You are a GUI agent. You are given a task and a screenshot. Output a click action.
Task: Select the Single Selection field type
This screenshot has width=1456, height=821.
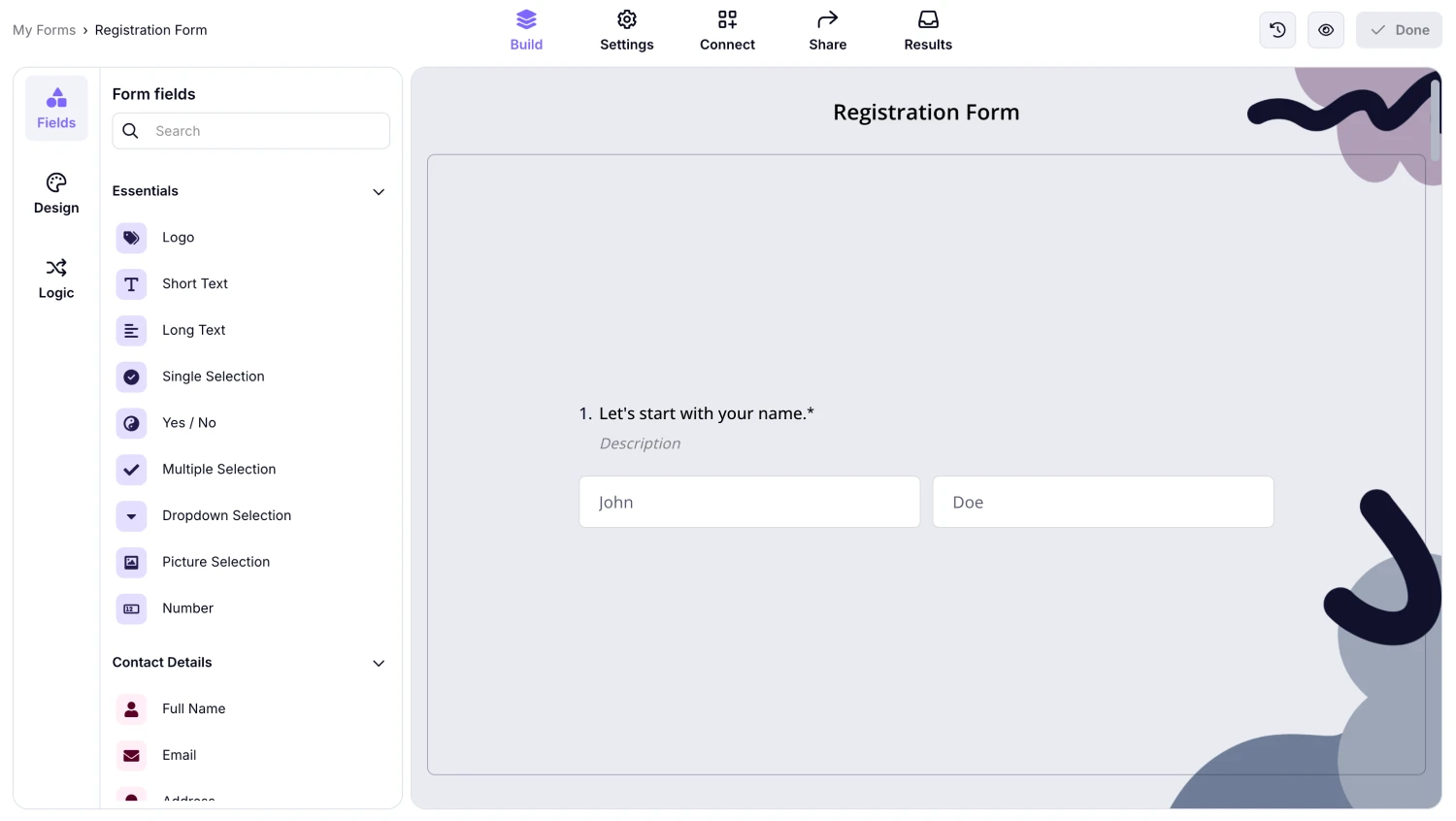point(131,377)
